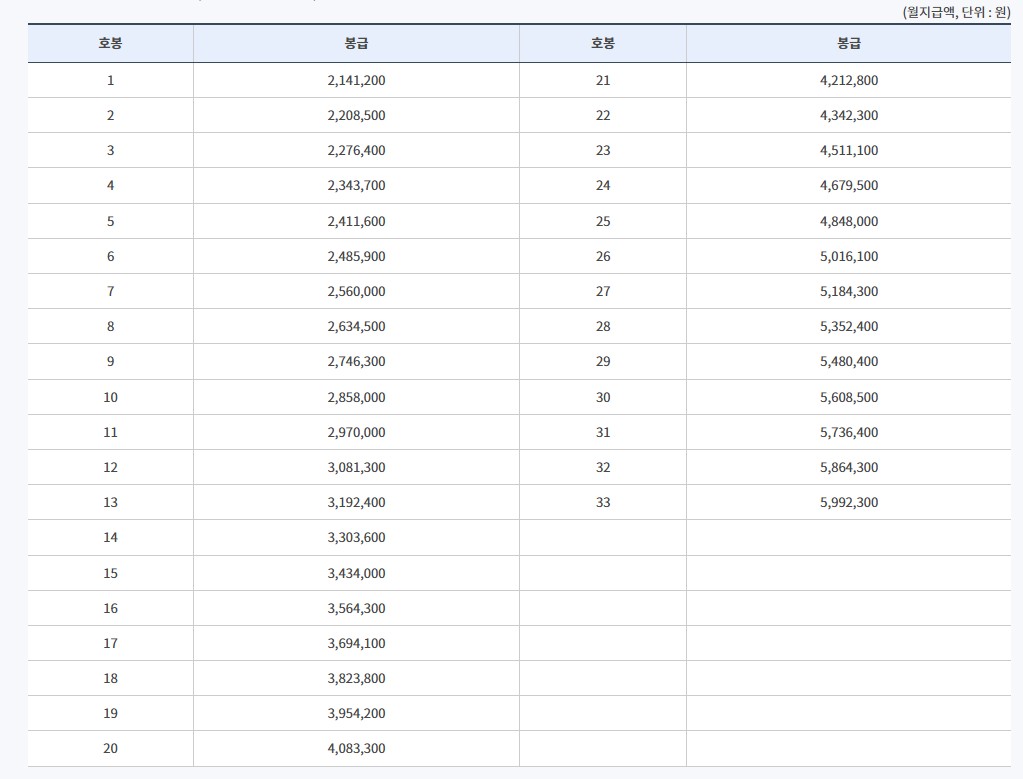Click pay step number 21
Viewport: 1023px width, 779px height.
tap(603, 80)
